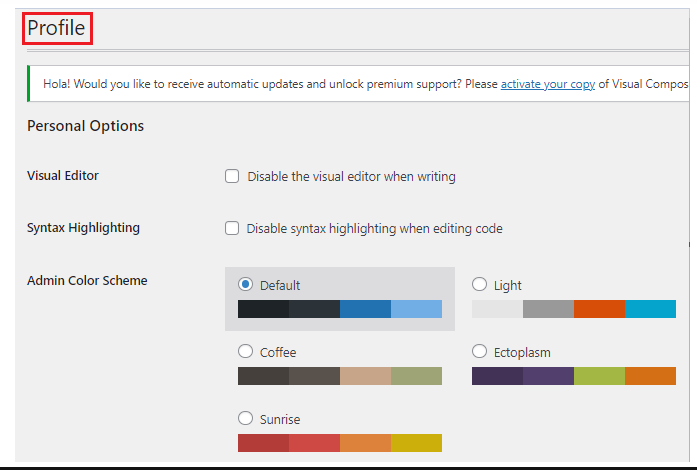Click the lime green swatch in Ectoplasm scheme

(599, 376)
